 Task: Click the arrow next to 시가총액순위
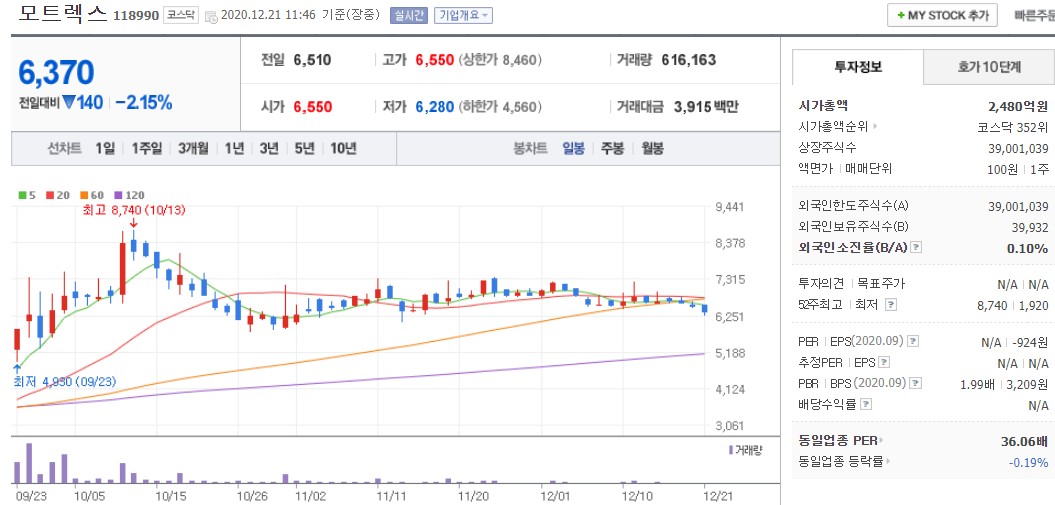[876, 126]
